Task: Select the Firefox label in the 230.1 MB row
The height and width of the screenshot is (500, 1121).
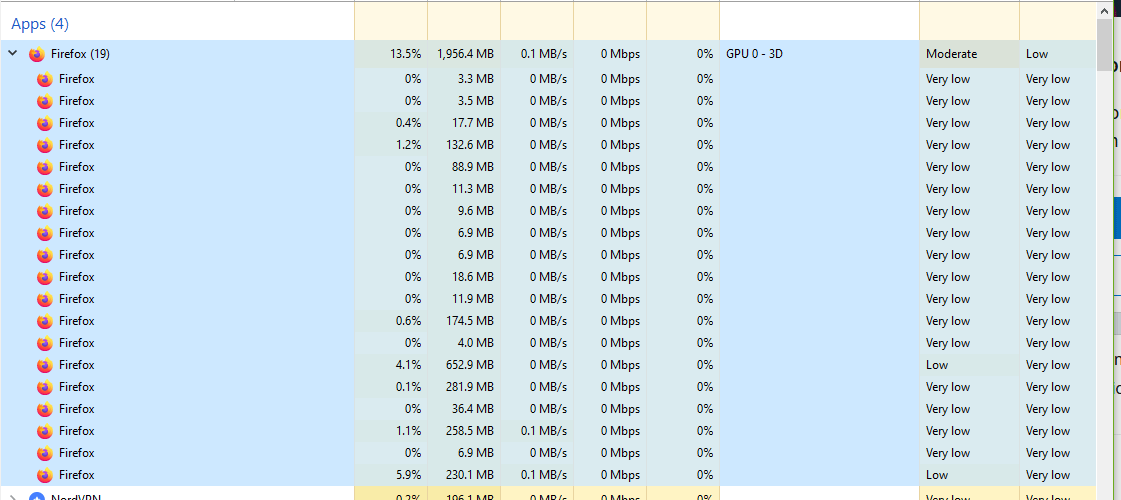Action: click(x=76, y=475)
